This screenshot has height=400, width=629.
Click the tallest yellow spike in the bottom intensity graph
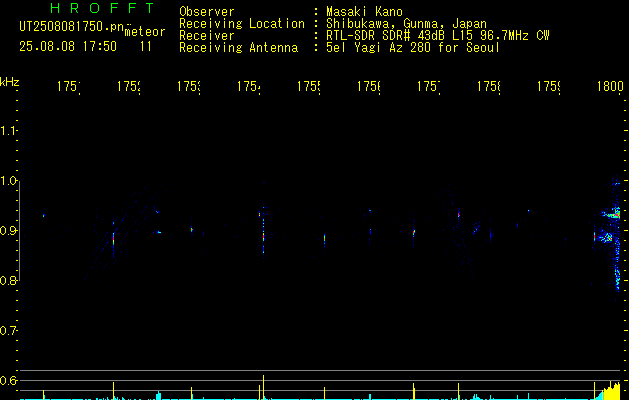(264, 387)
